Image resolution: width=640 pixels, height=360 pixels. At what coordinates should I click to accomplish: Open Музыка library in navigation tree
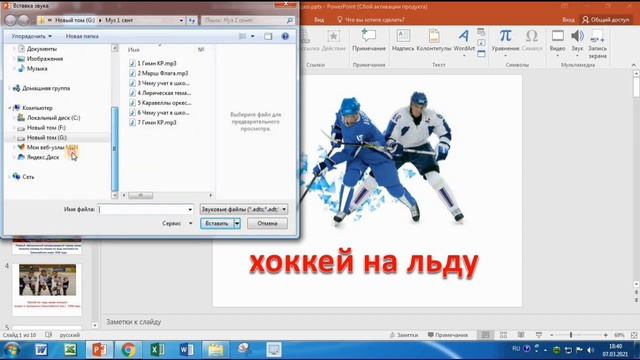click(33, 69)
